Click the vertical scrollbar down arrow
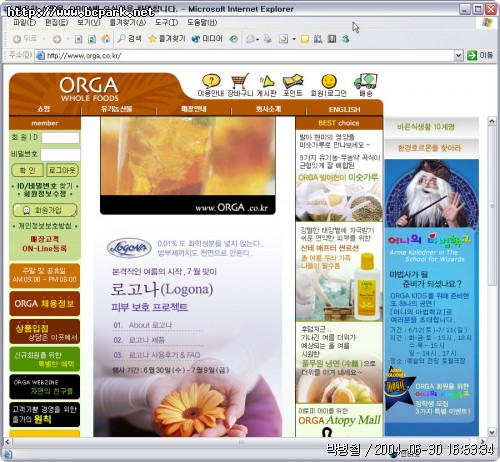Image resolution: width=500 pixels, height=462 pixels. (492, 432)
